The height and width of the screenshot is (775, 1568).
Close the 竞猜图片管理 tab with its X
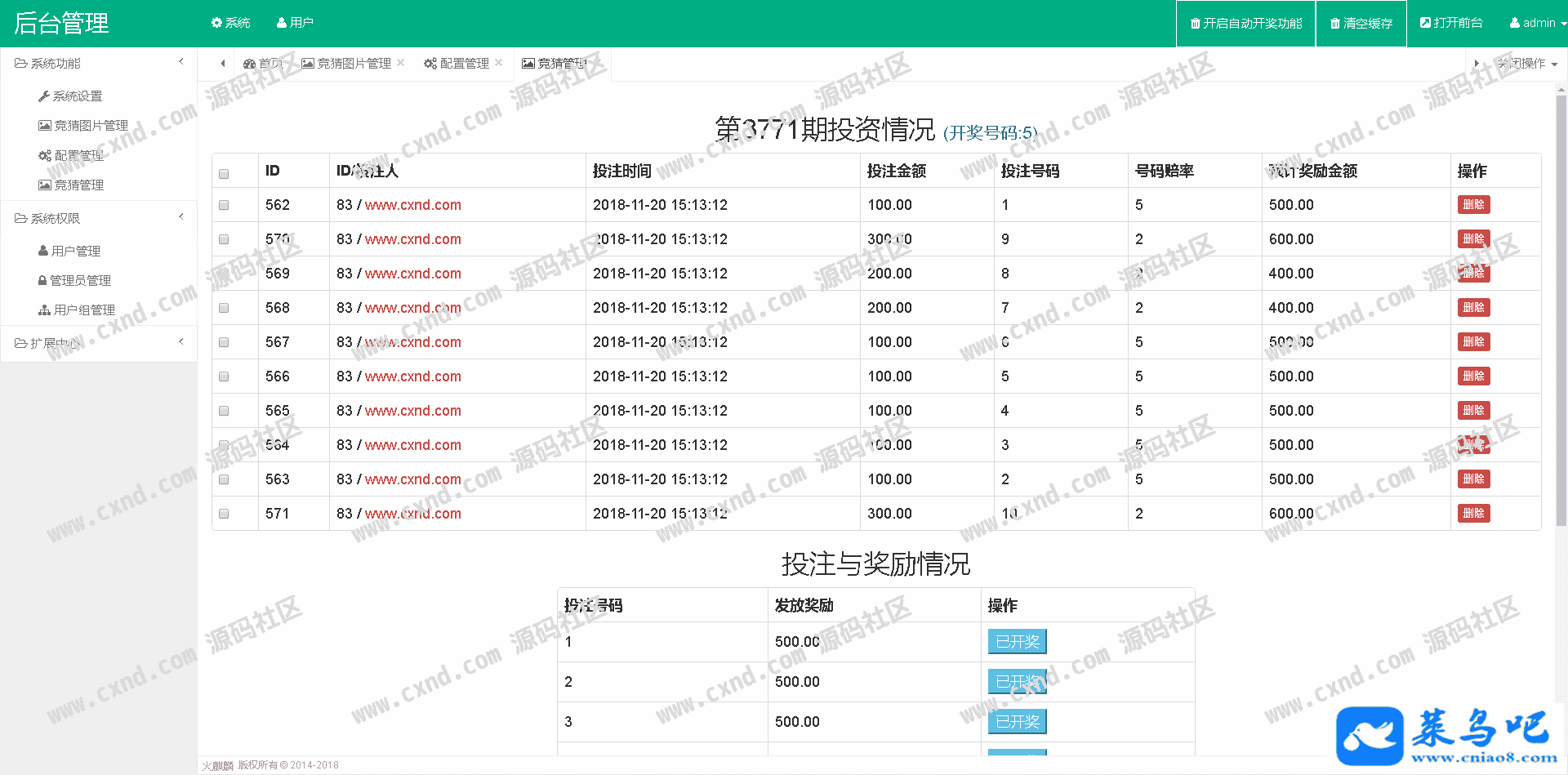[x=401, y=63]
